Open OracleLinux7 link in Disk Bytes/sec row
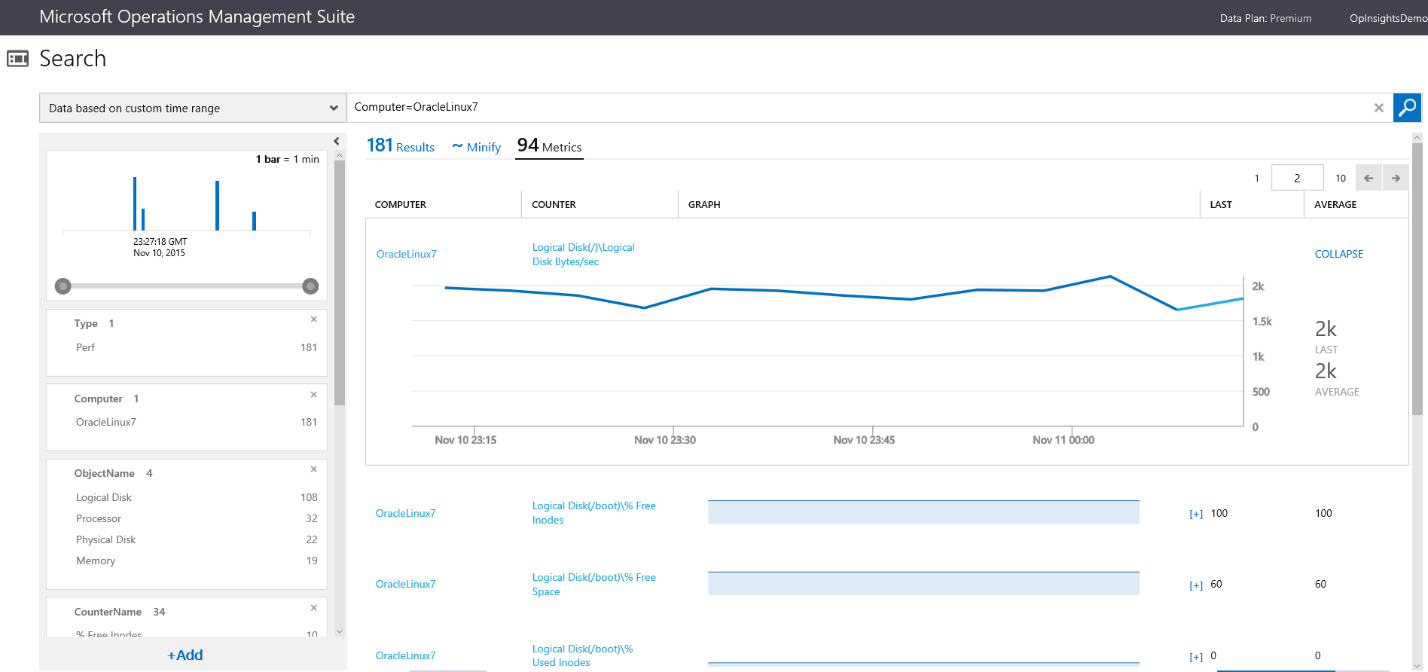This screenshot has height=672, width=1428. point(406,254)
